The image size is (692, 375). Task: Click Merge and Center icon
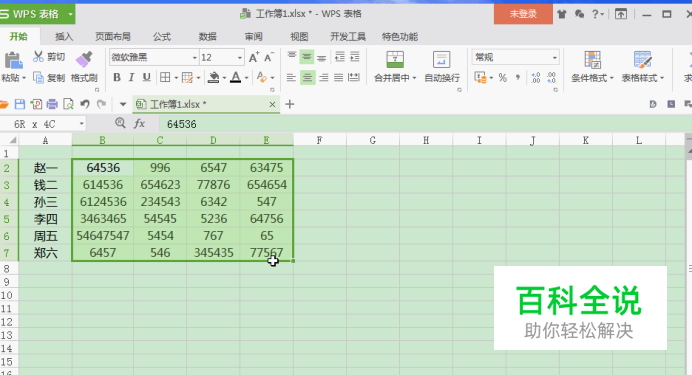point(395,60)
